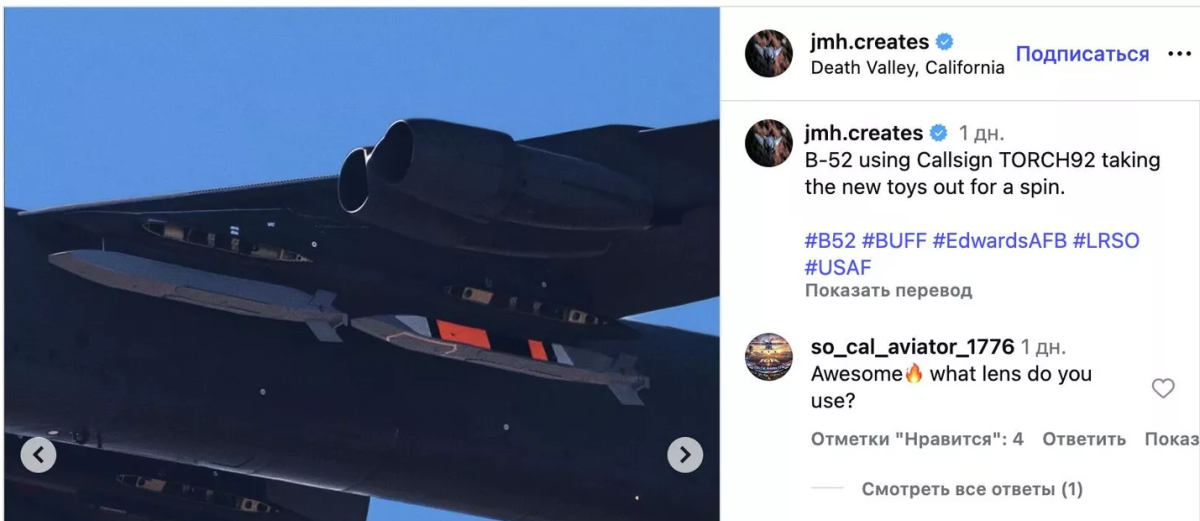Open the #LRSO hashtag

point(1106,241)
